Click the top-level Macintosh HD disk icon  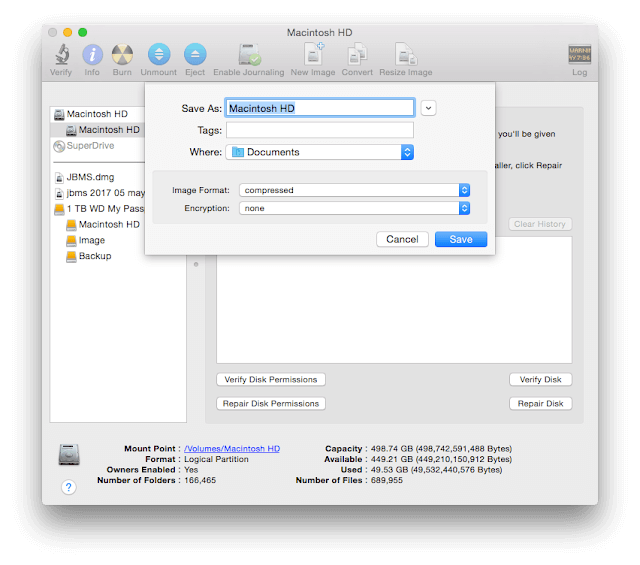point(59,114)
